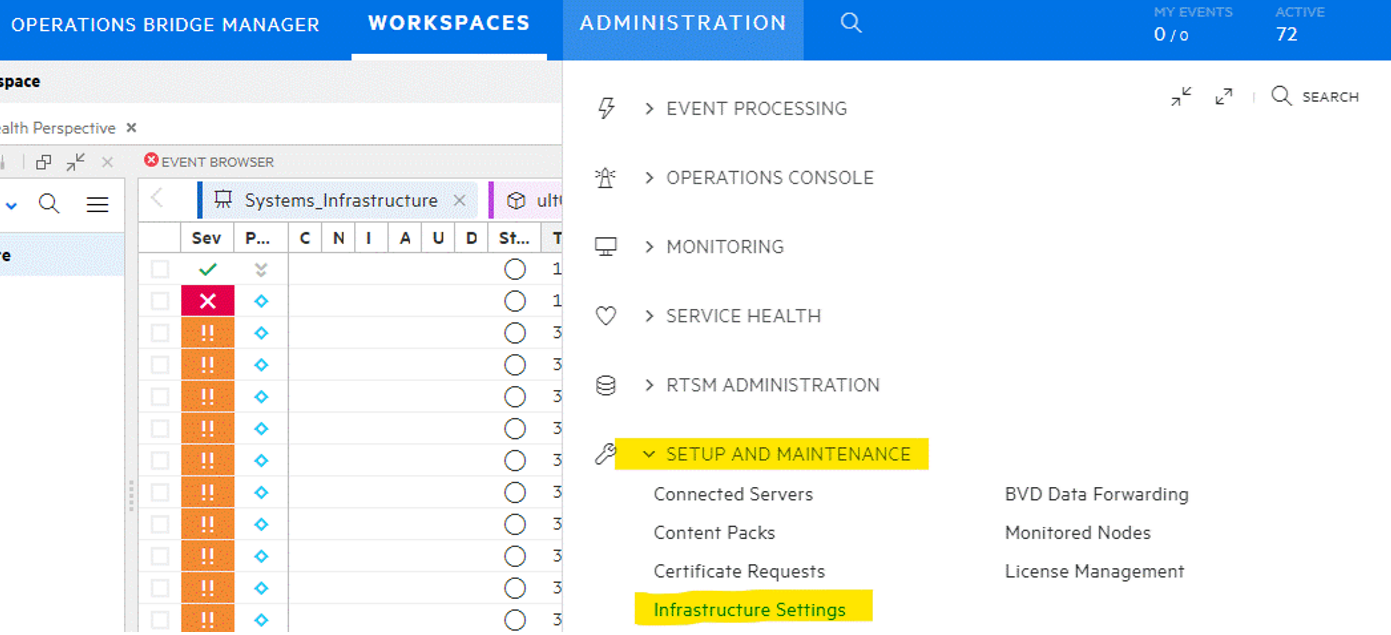
Task: Expand the RTSM Administration category chevron
Action: [649, 385]
